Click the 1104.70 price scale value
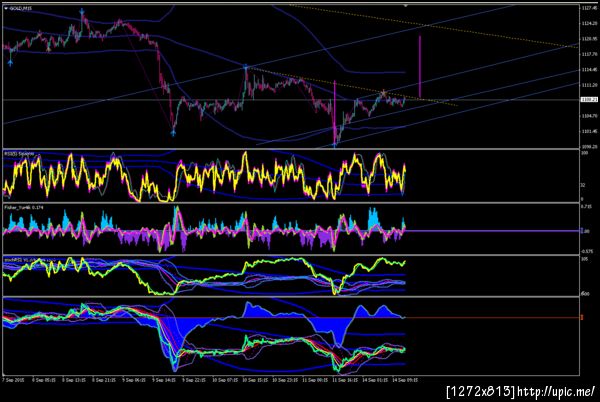This screenshot has height=402, width=600. point(589,116)
